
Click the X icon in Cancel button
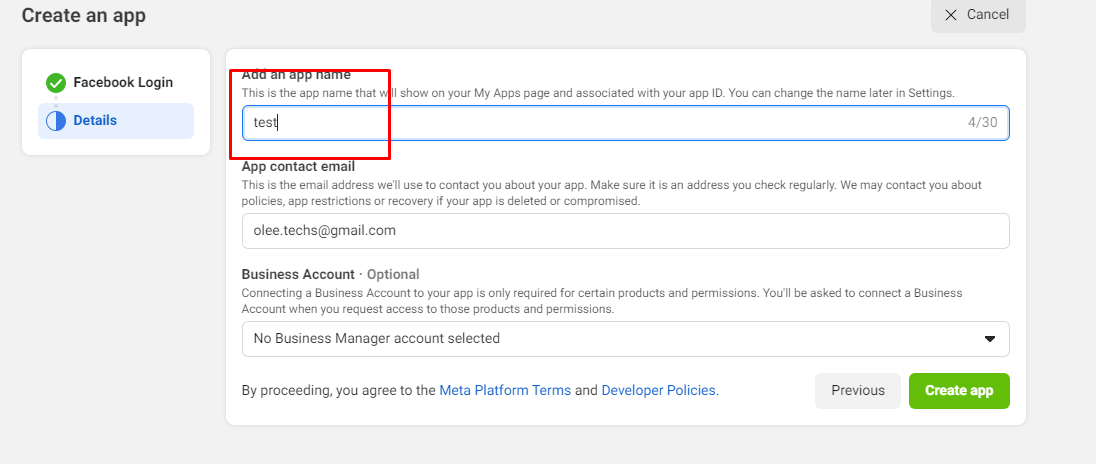click(950, 15)
